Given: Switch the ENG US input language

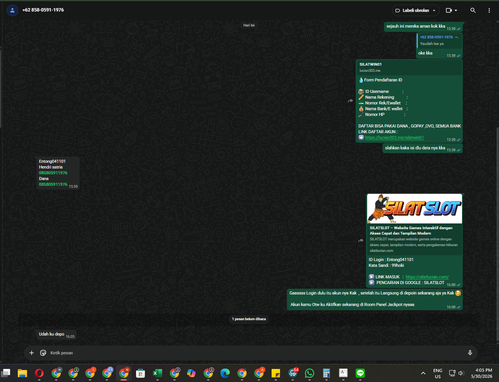Looking at the screenshot, I should tap(438, 373).
